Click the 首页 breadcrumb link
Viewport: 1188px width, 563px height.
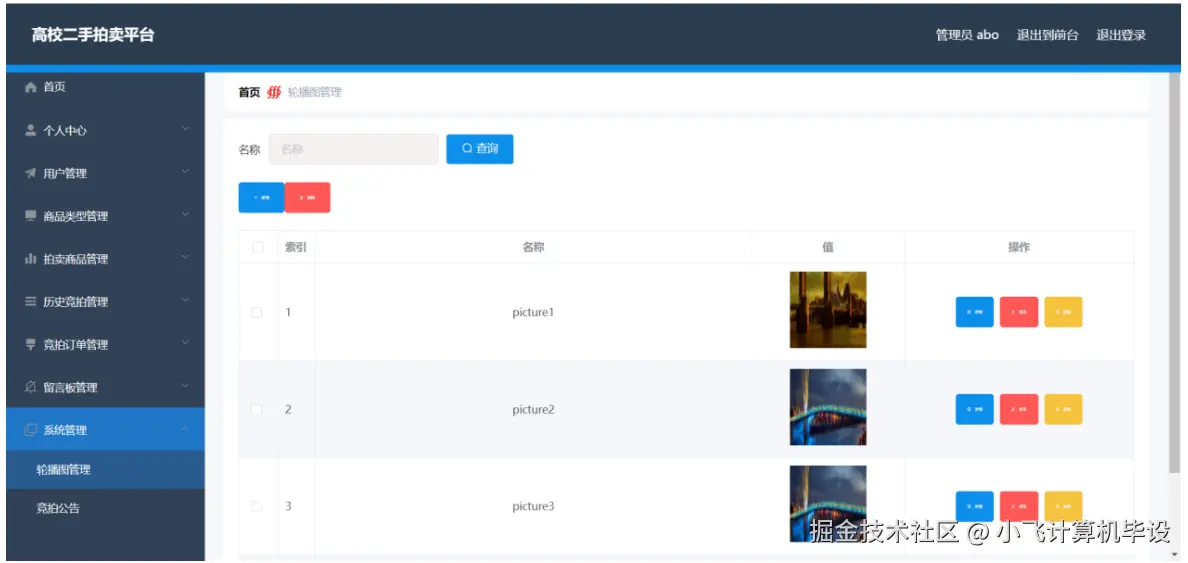[249, 92]
